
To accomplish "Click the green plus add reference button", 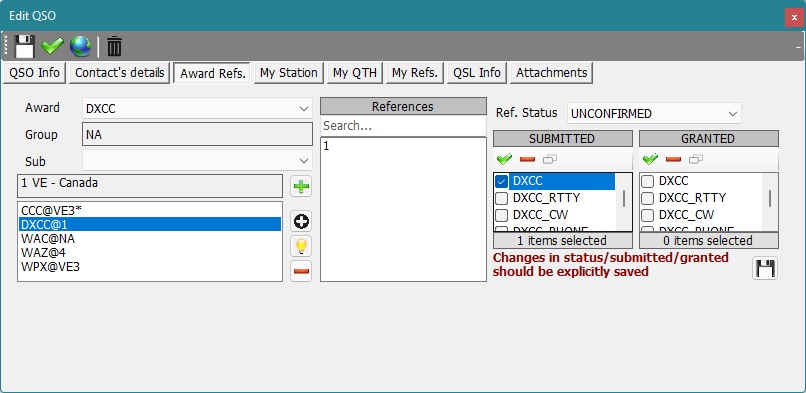I will pos(301,186).
